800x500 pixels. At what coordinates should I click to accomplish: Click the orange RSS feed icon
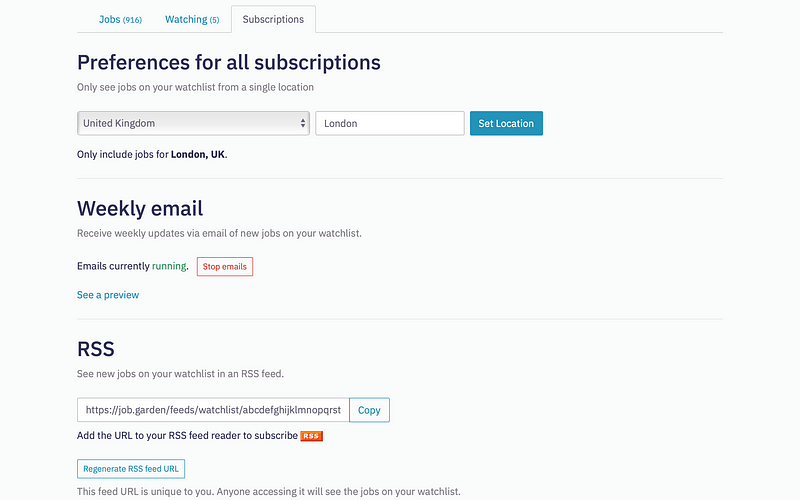pos(311,436)
